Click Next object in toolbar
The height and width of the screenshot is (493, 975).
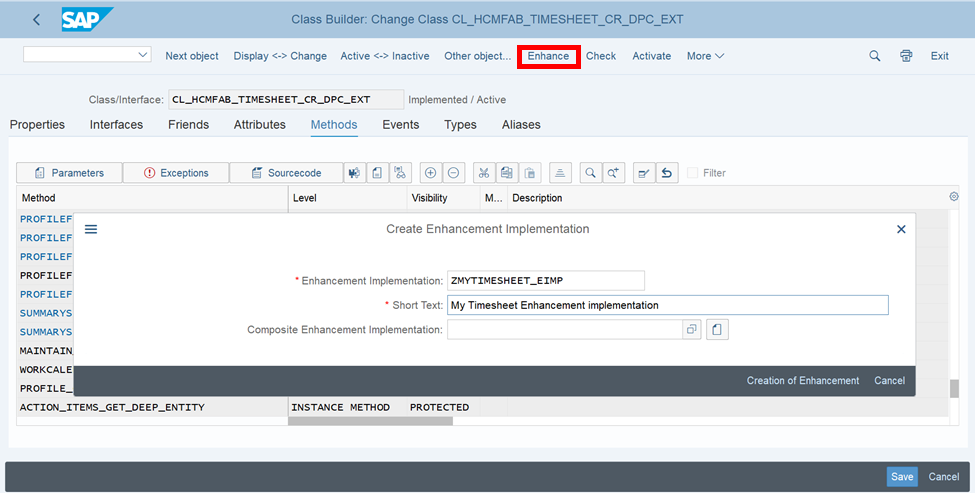192,56
